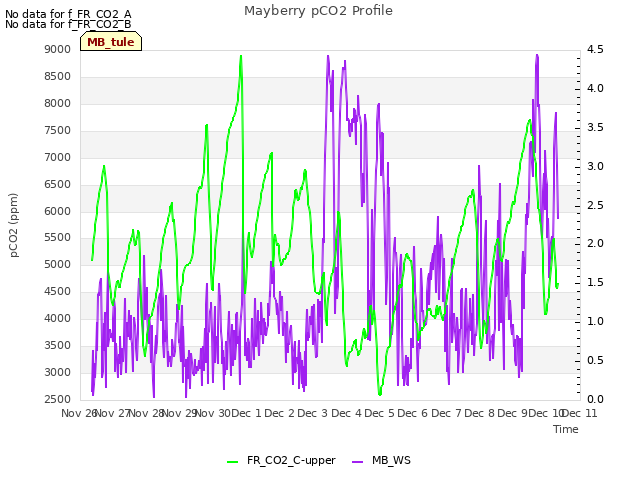Click the 7500 left-axis tick label
Screen dimensions: 640x480
pyautogui.click(x=58, y=130)
